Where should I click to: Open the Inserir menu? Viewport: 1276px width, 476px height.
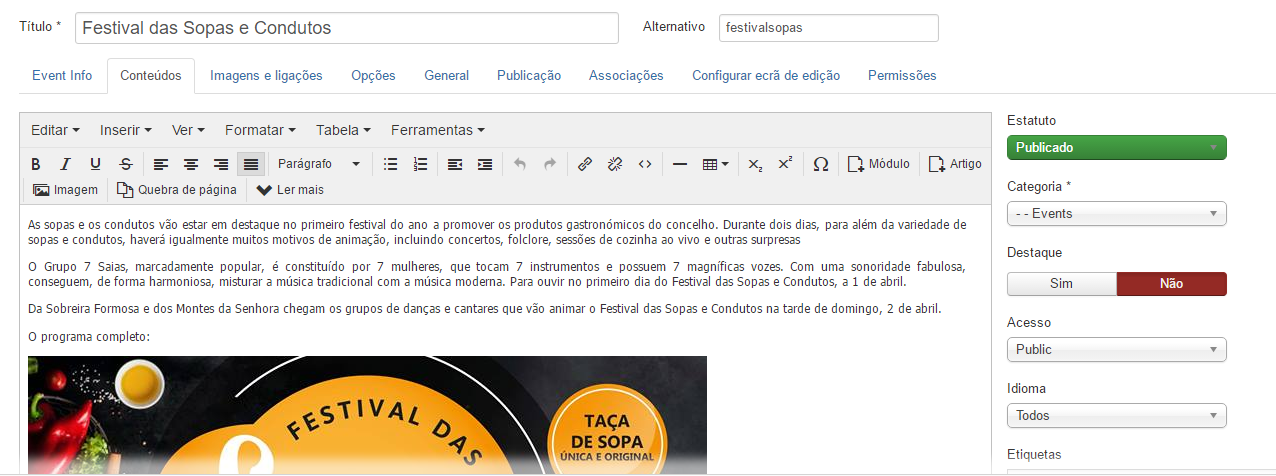[x=126, y=130]
